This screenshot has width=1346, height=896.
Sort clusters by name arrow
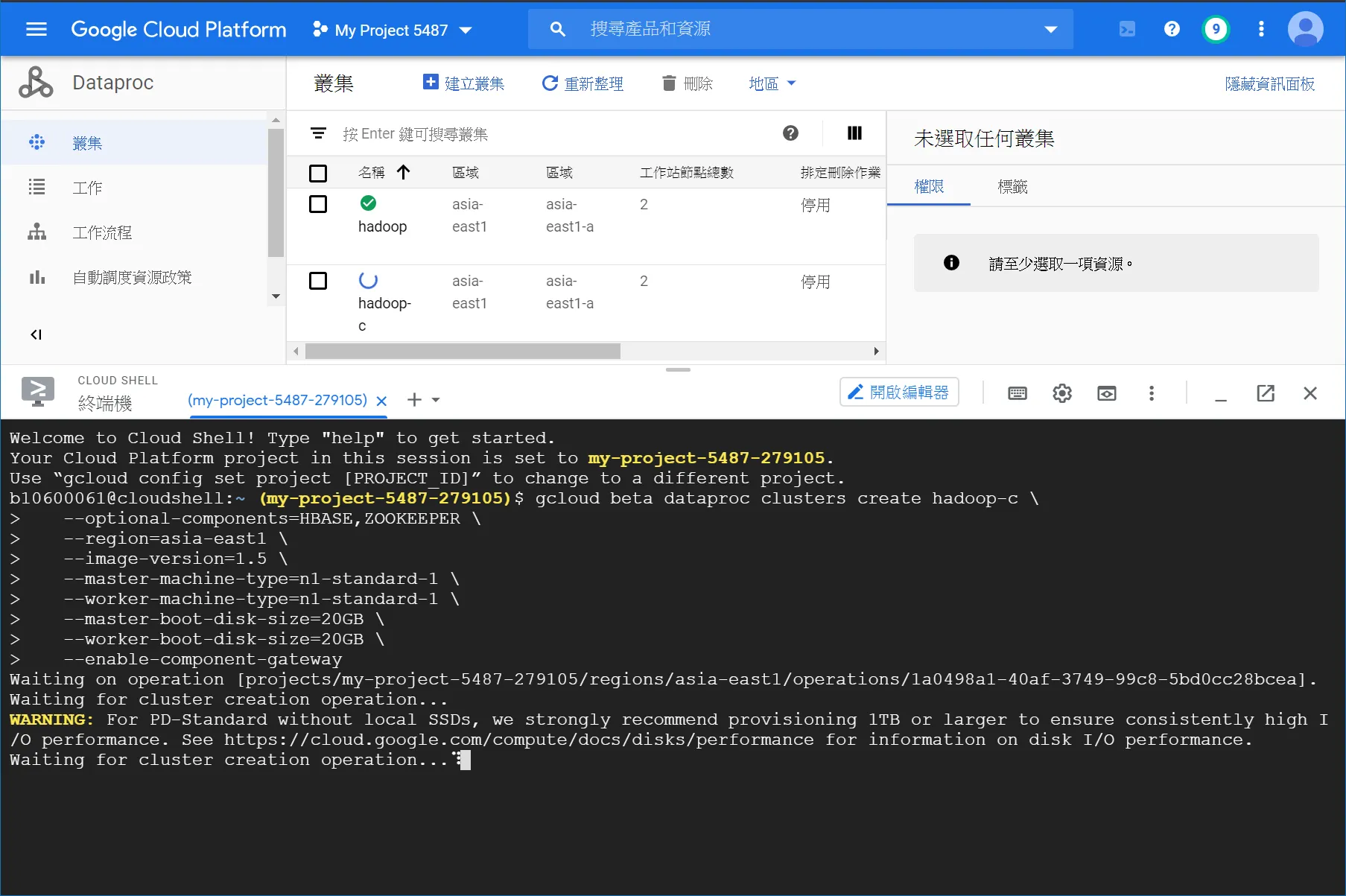403,172
